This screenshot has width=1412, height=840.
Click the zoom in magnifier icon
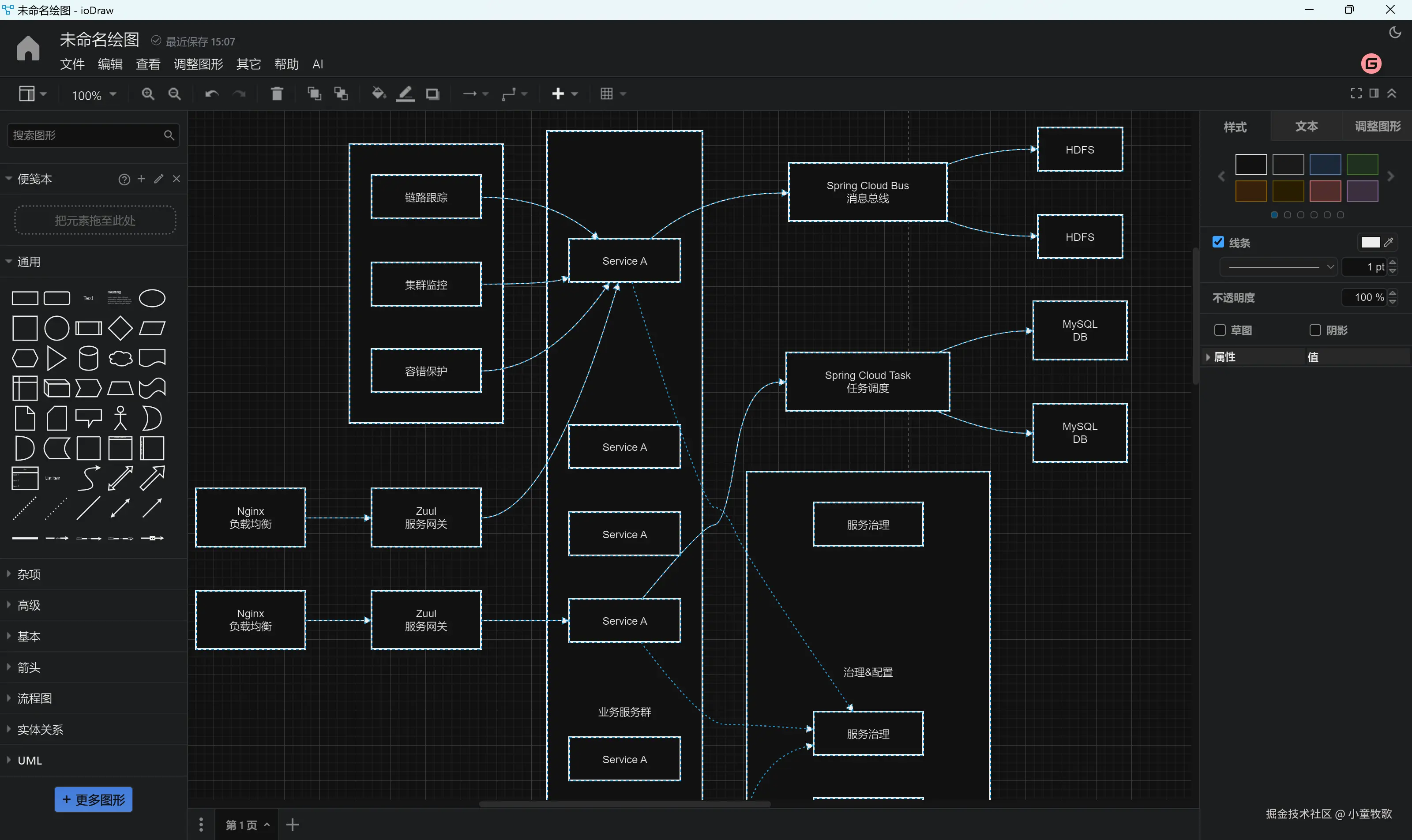[x=148, y=94]
